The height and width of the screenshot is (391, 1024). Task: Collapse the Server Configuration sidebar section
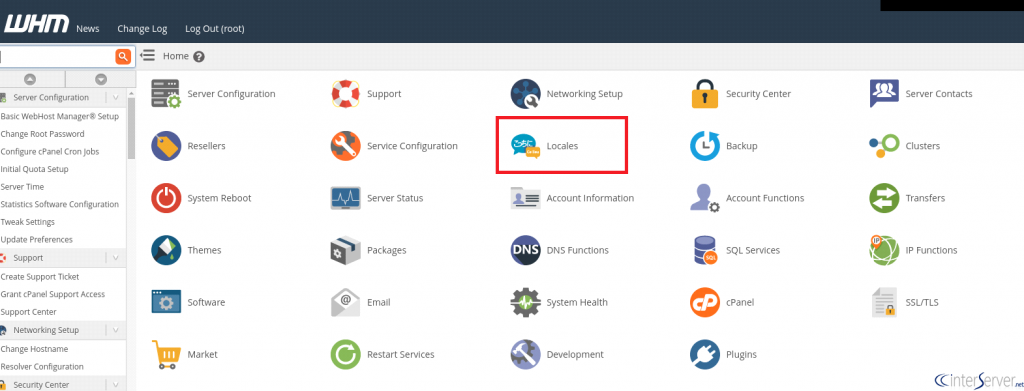(x=116, y=97)
